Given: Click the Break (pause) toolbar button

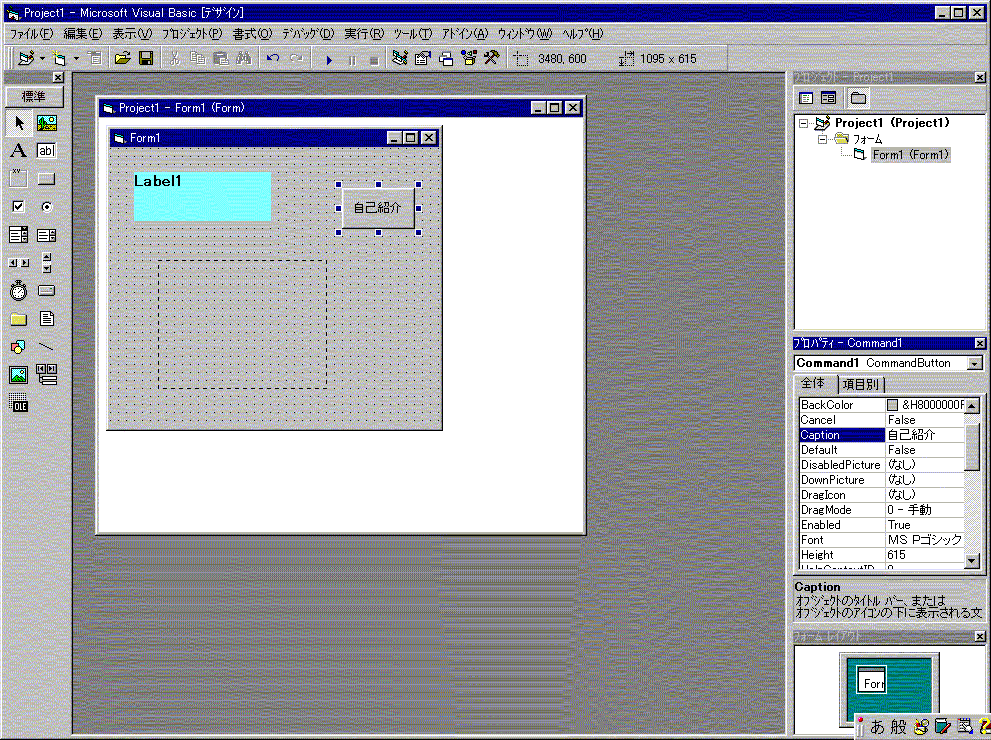Looking at the screenshot, I should (352, 60).
